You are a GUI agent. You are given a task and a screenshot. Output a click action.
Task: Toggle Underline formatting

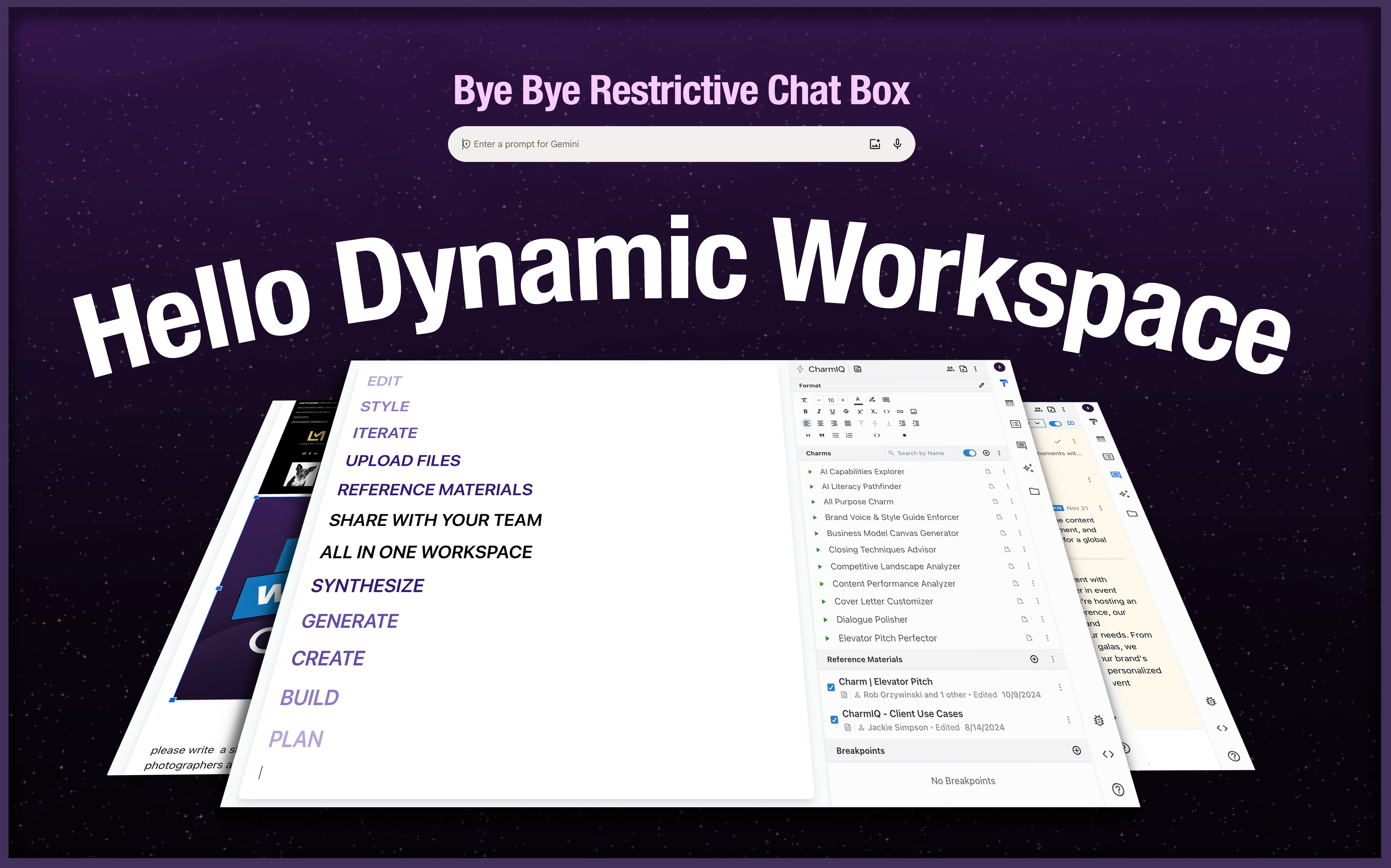[x=832, y=412]
